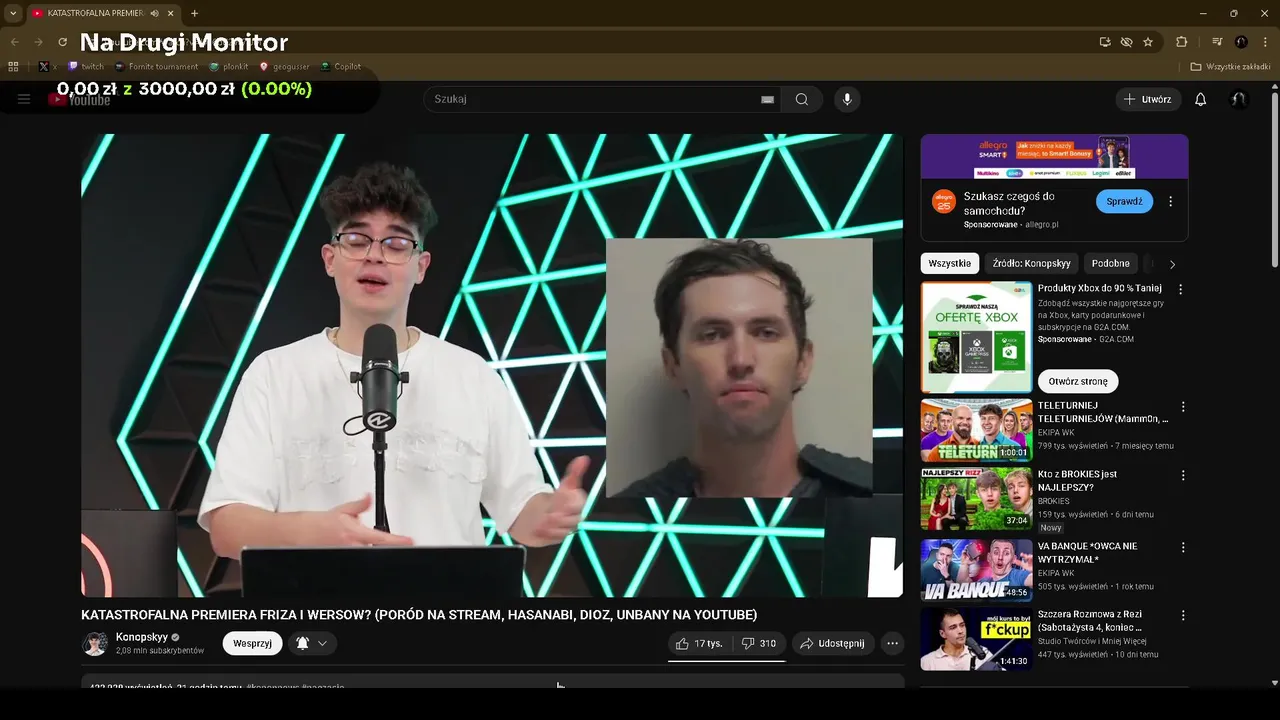Viewport: 1280px width, 720px height.
Task: Go forward in browser history
Action: pyautogui.click(x=38, y=42)
